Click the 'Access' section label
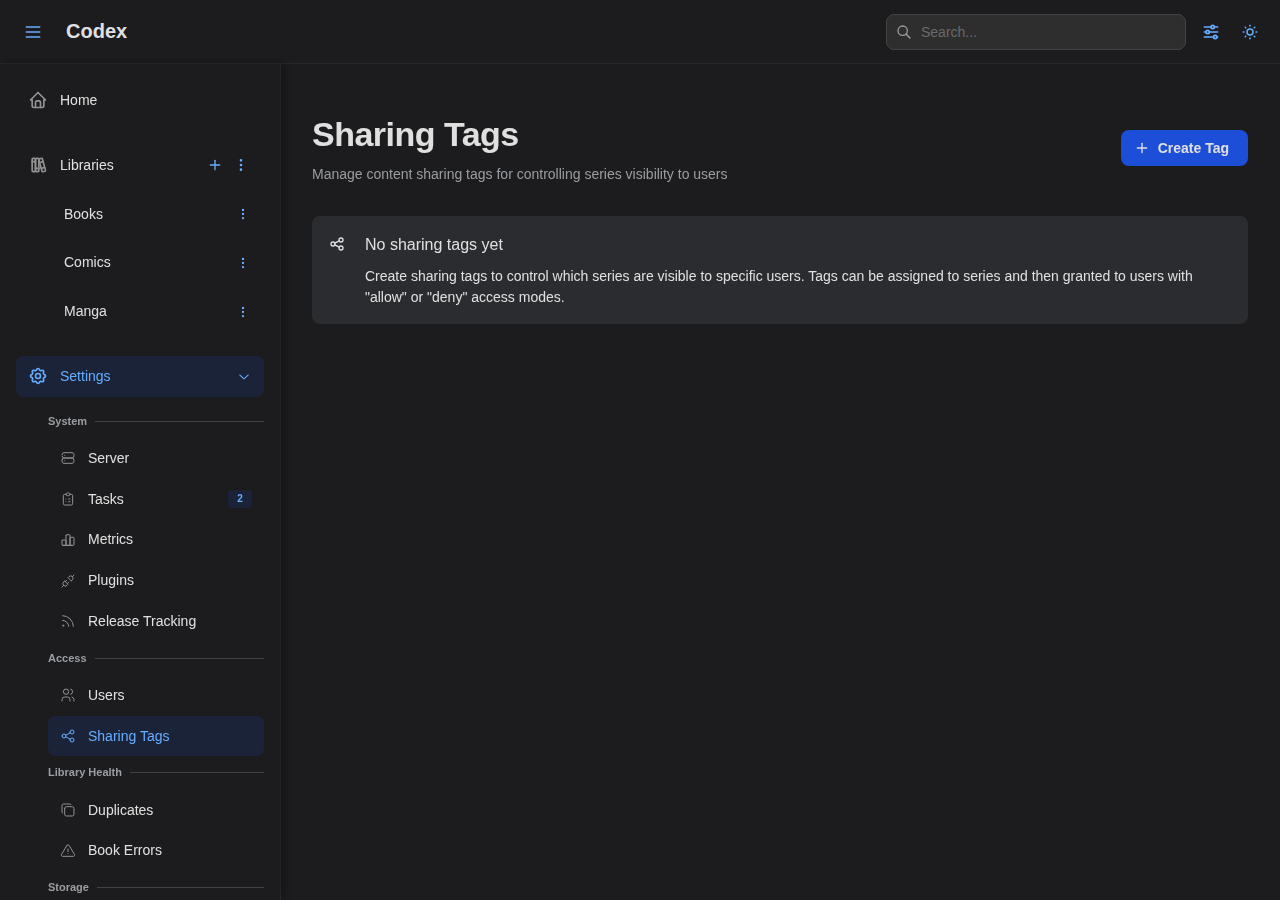Image resolution: width=1280 pixels, height=900 pixels. pos(67,658)
